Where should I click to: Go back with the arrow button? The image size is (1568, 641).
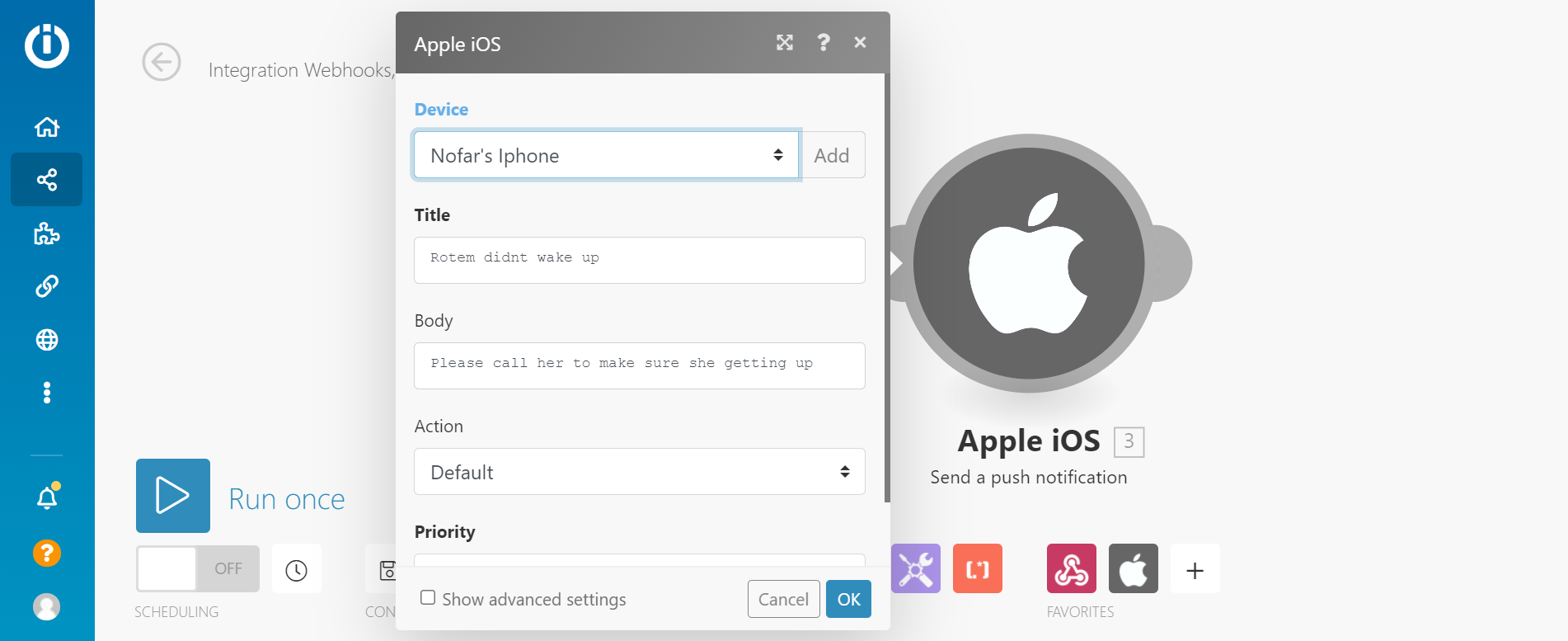[x=162, y=62]
